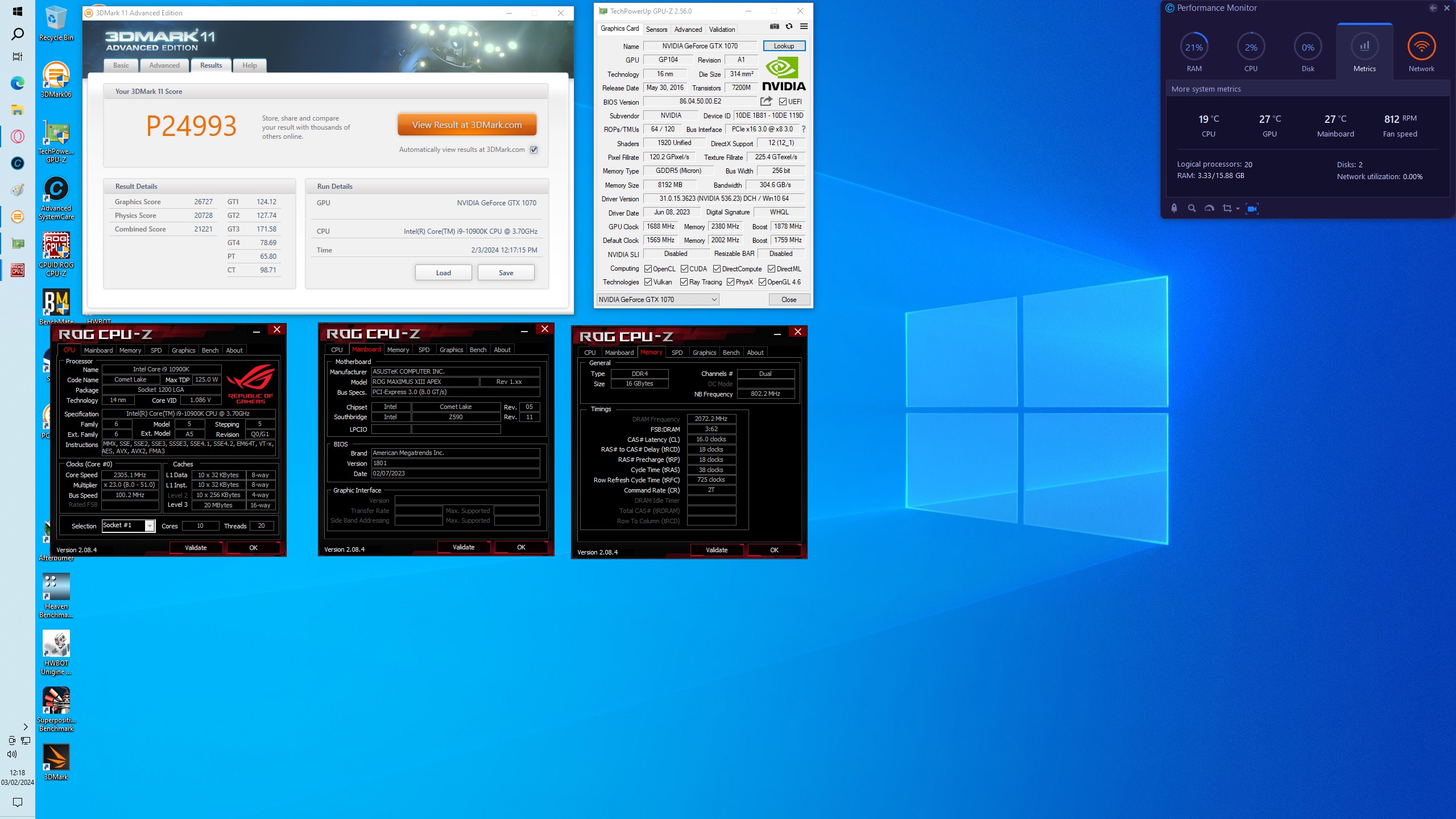Click the BIOS export share icon in GPU-Z

766,101
